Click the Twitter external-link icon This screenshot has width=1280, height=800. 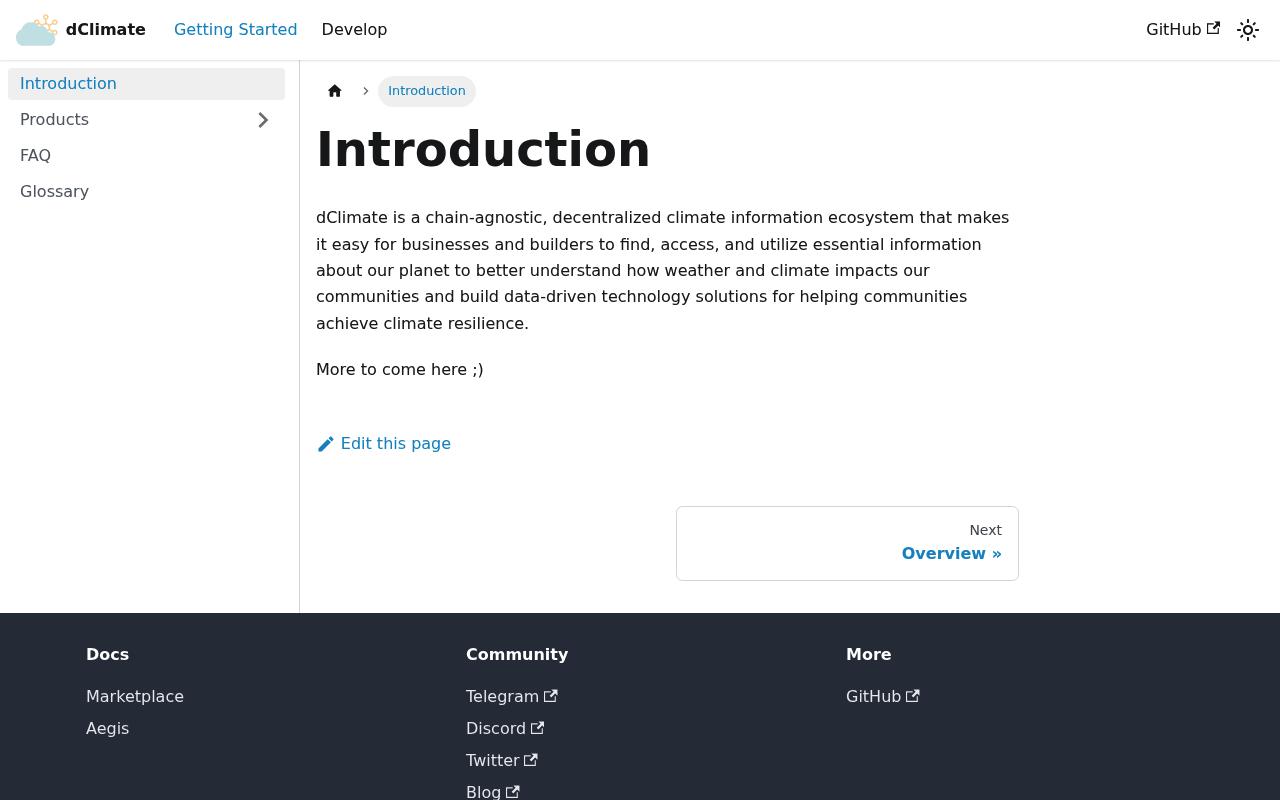[531, 760]
